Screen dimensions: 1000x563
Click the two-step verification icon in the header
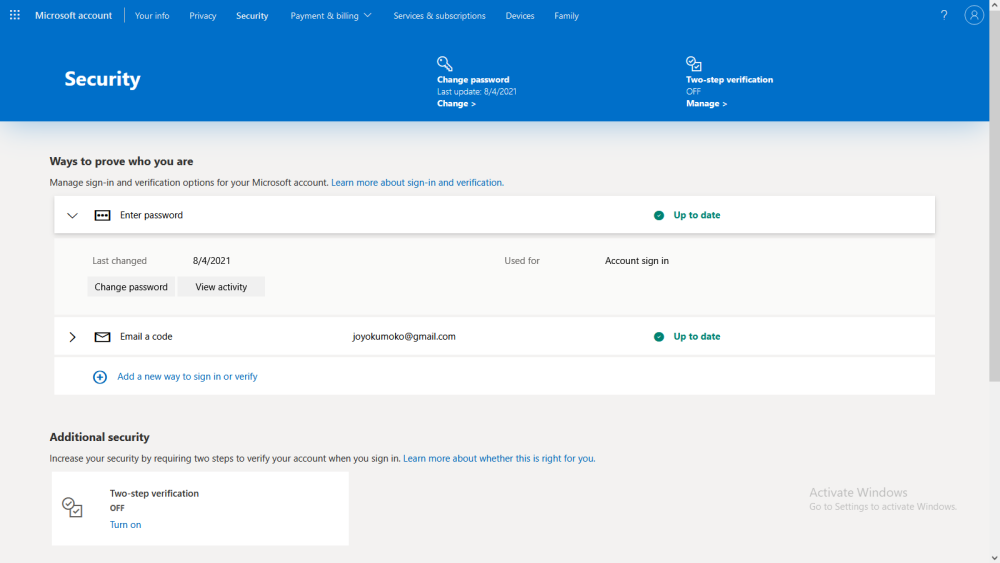point(694,63)
